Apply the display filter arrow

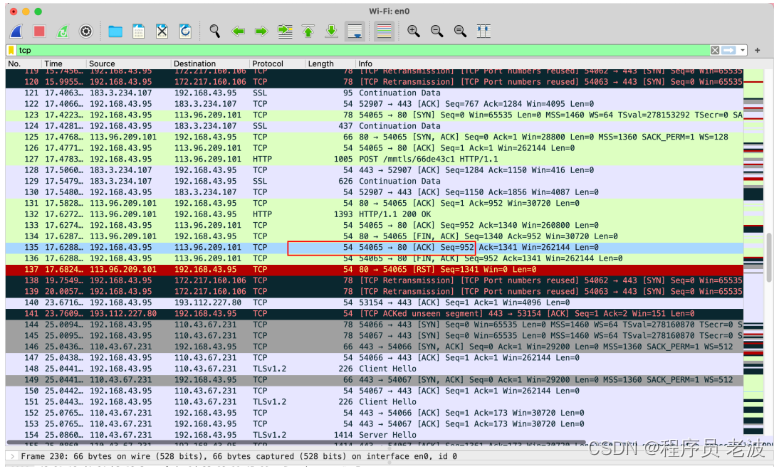click(729, 50)
